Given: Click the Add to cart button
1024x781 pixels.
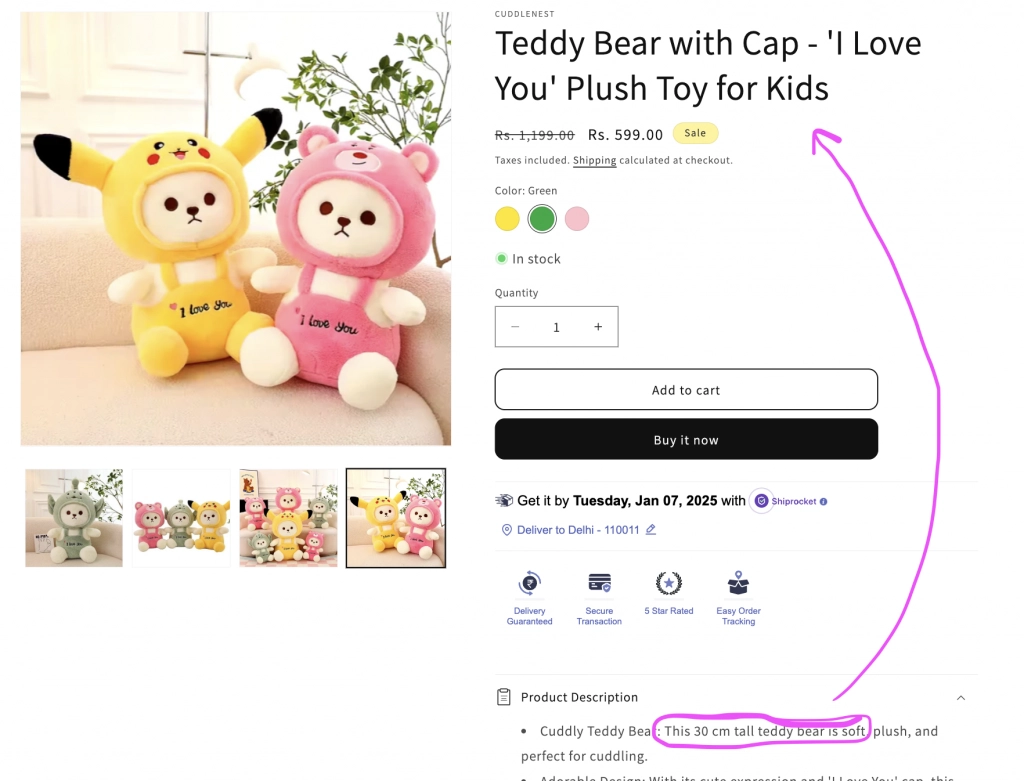Looking at the screenshot, I should tap(686, 390).
